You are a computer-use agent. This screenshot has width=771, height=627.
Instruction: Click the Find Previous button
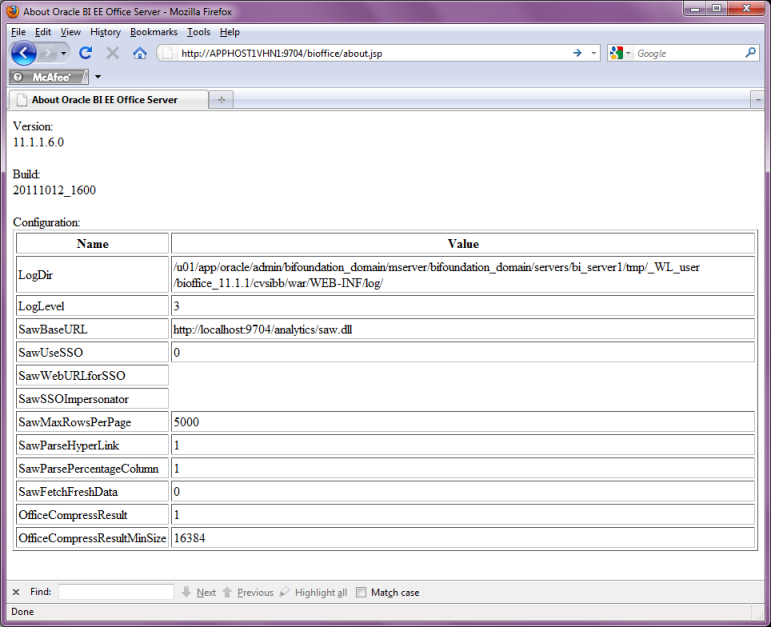(x=248, y=592)
